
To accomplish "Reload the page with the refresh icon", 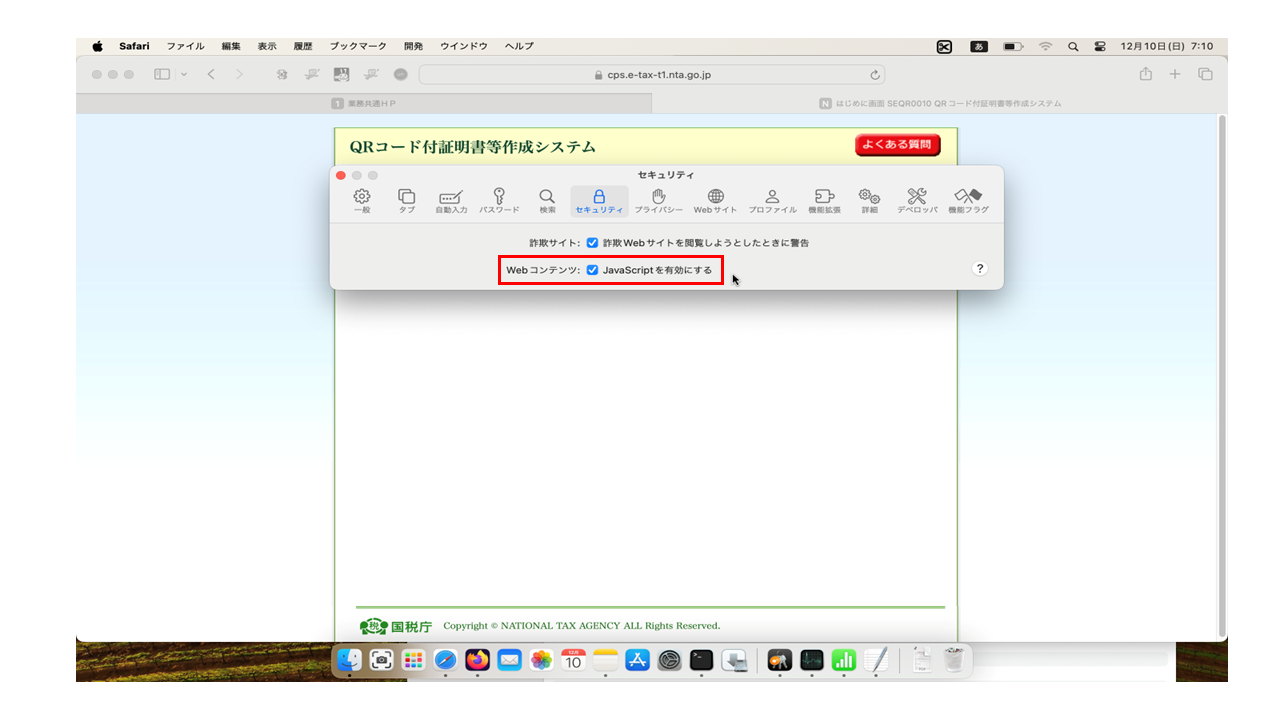I will pyautogui.click(x=875, y=75).
